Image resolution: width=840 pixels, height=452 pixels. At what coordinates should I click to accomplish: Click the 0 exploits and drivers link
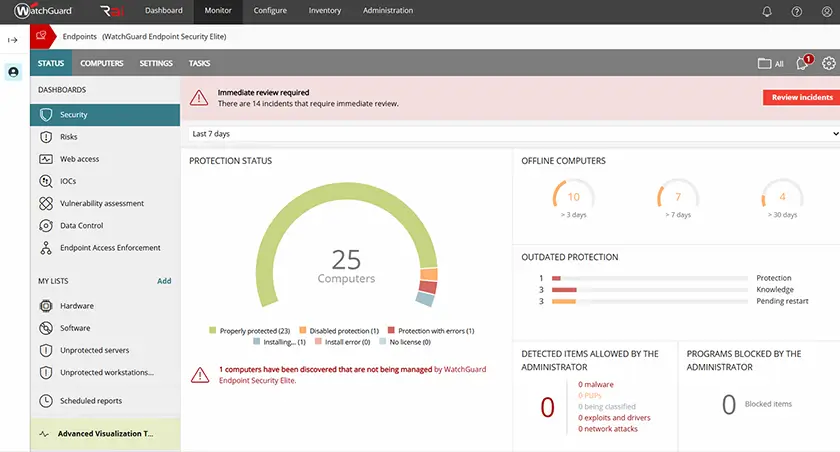[x=614, y=418]
